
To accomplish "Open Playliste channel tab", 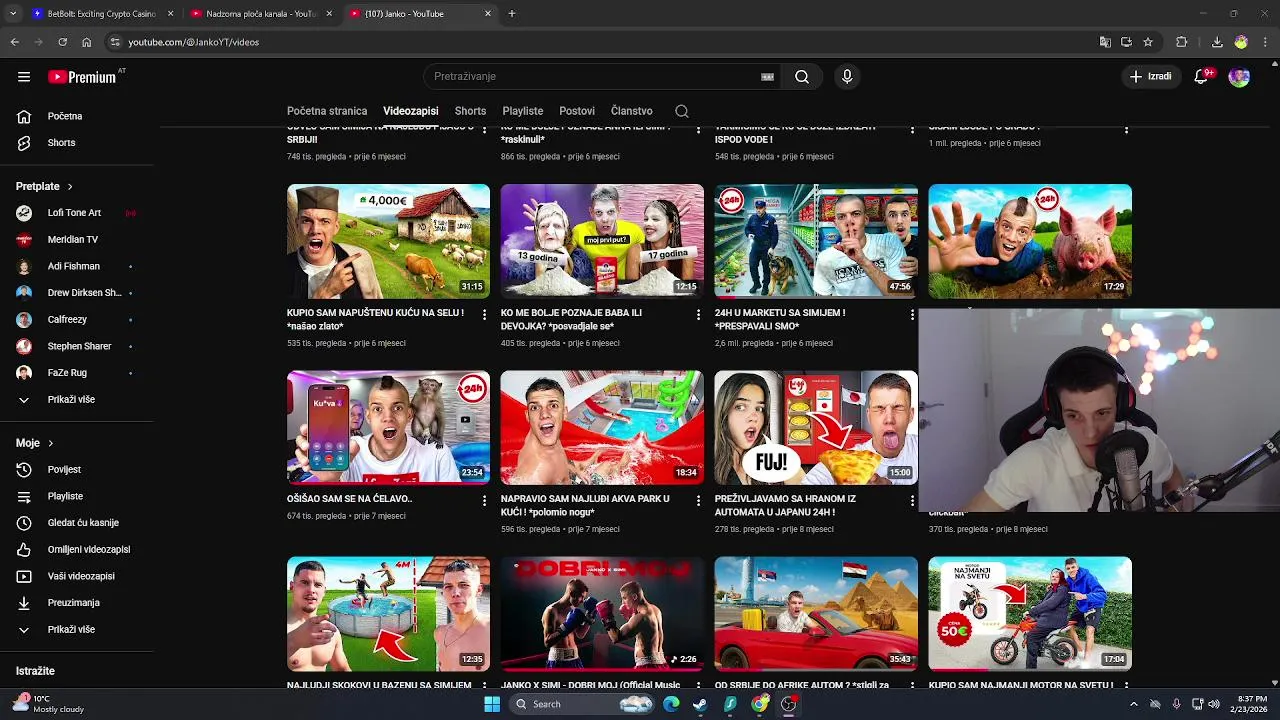I will point(523,111).
